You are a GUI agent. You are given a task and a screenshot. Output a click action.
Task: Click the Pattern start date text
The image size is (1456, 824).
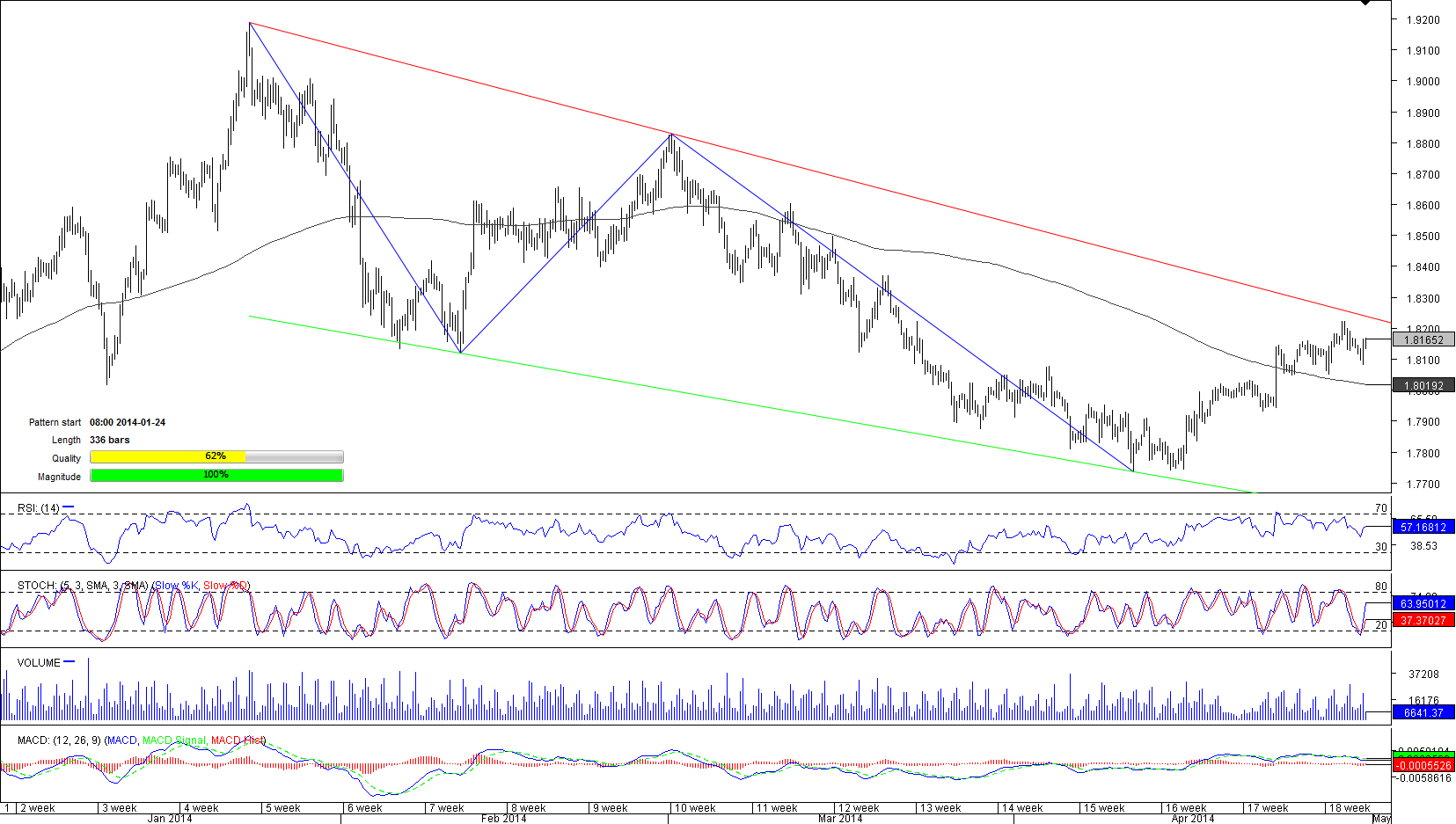tap(128, 422)
